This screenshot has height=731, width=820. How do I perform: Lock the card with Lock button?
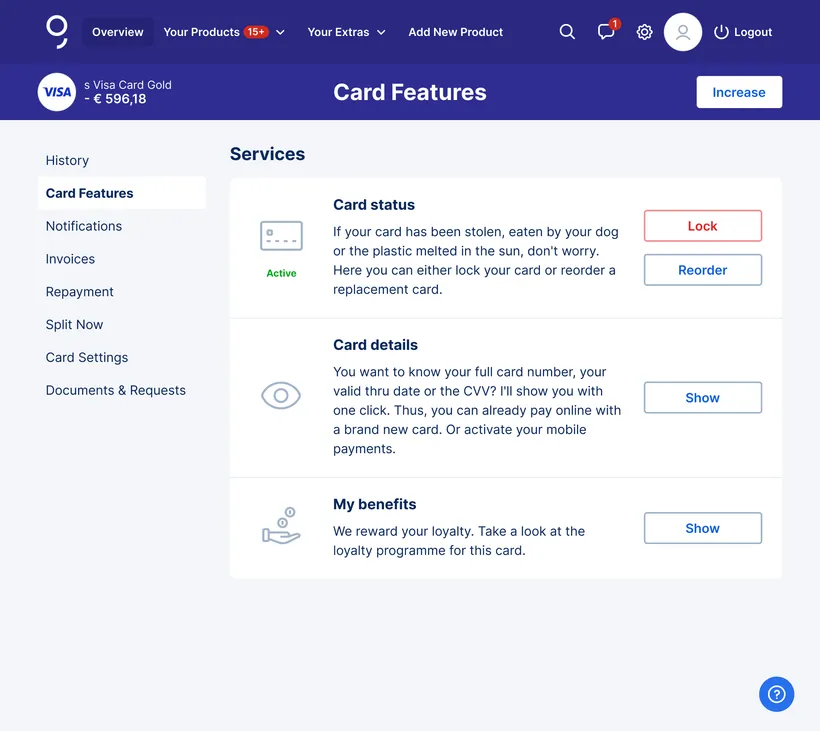pos(702,226)
